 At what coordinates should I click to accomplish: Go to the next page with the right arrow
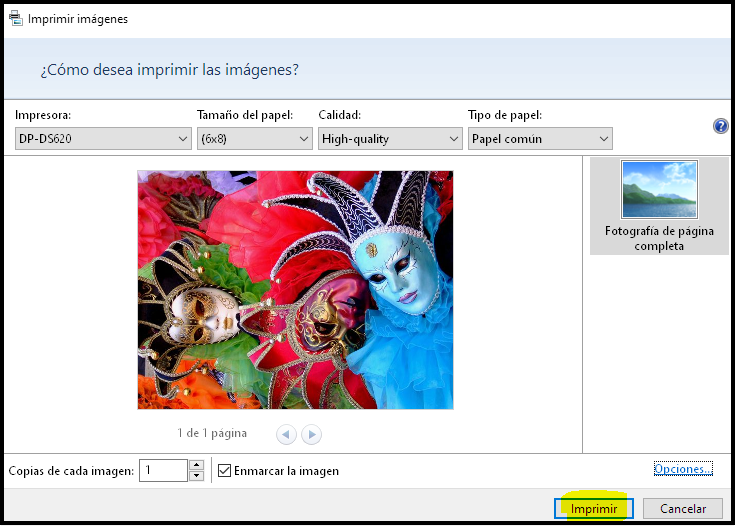tap(312, 434)
